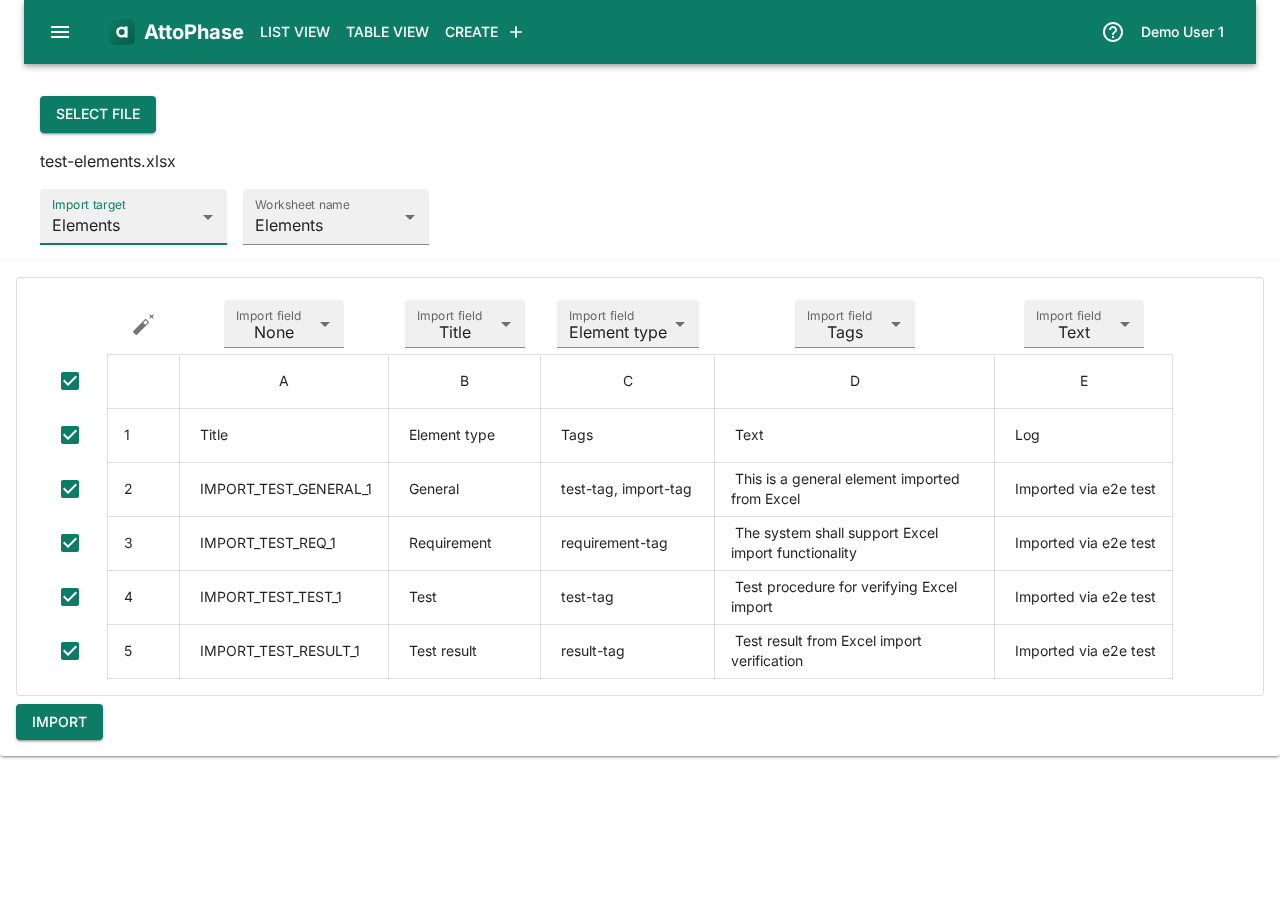
Task: Open the hamburger navigation menu
Action: (x=59, y=31)
